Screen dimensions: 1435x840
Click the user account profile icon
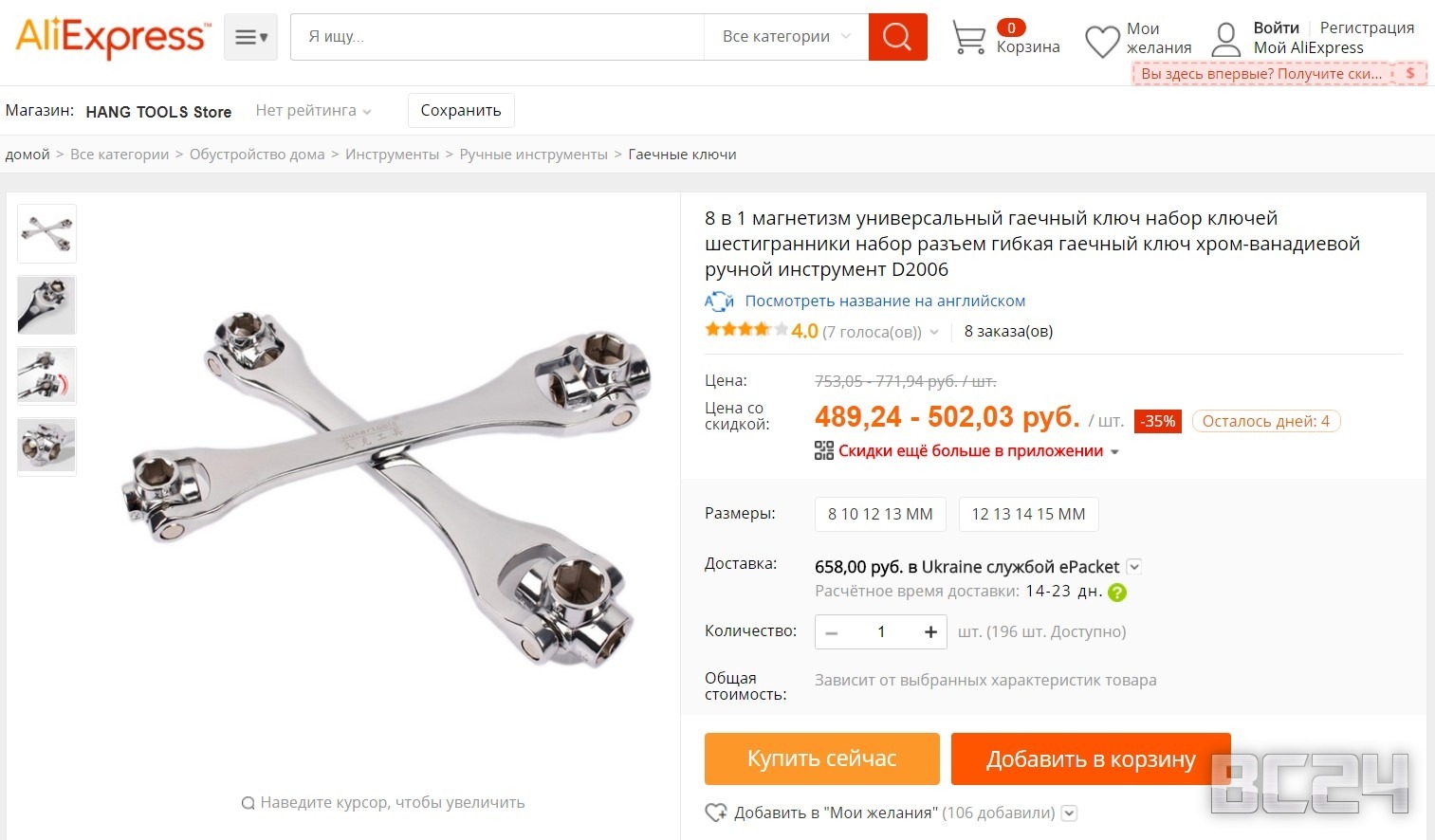1225,39
